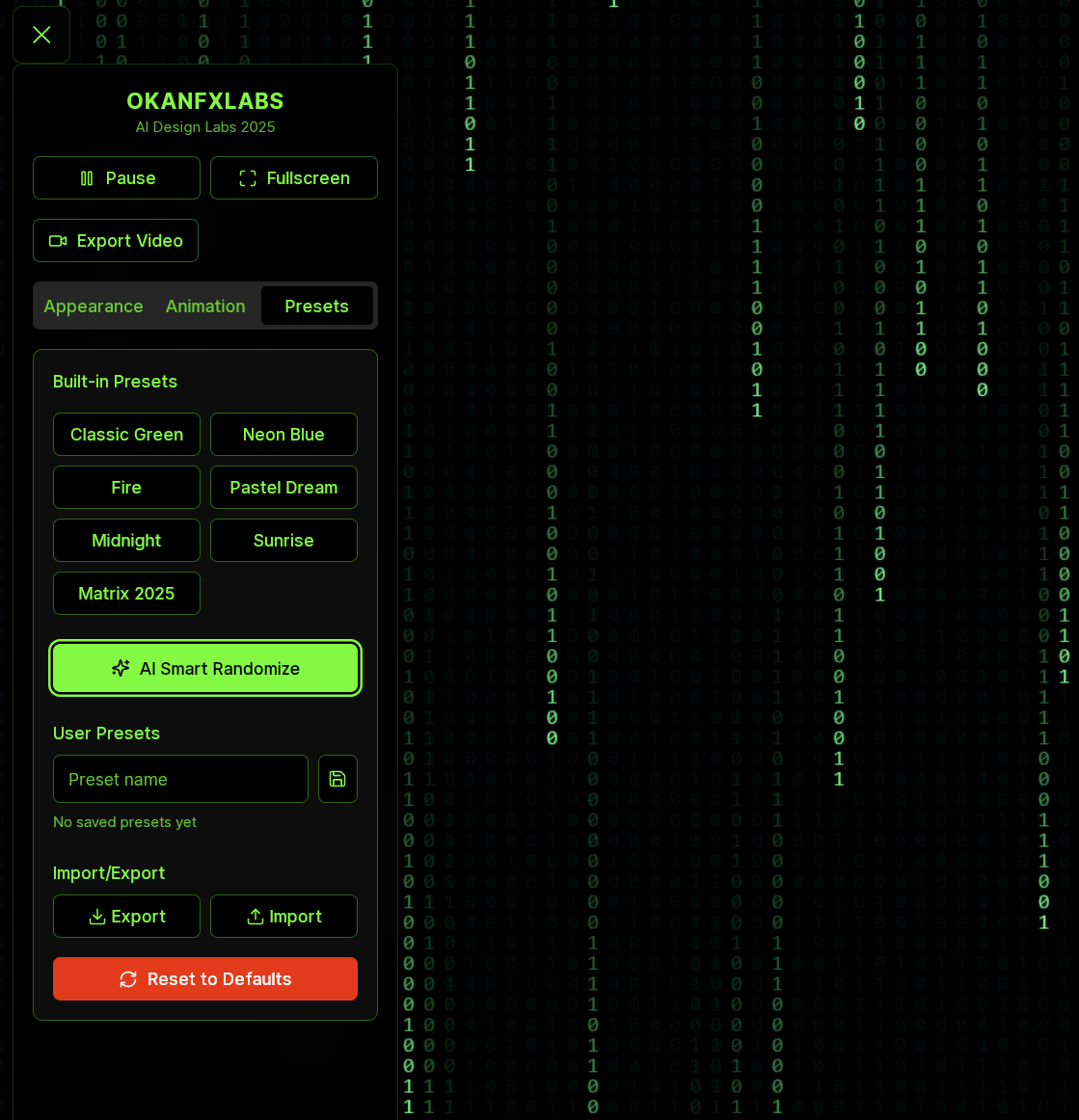
Task: Click AI Smart Randomize
Action: click(205, 667)
